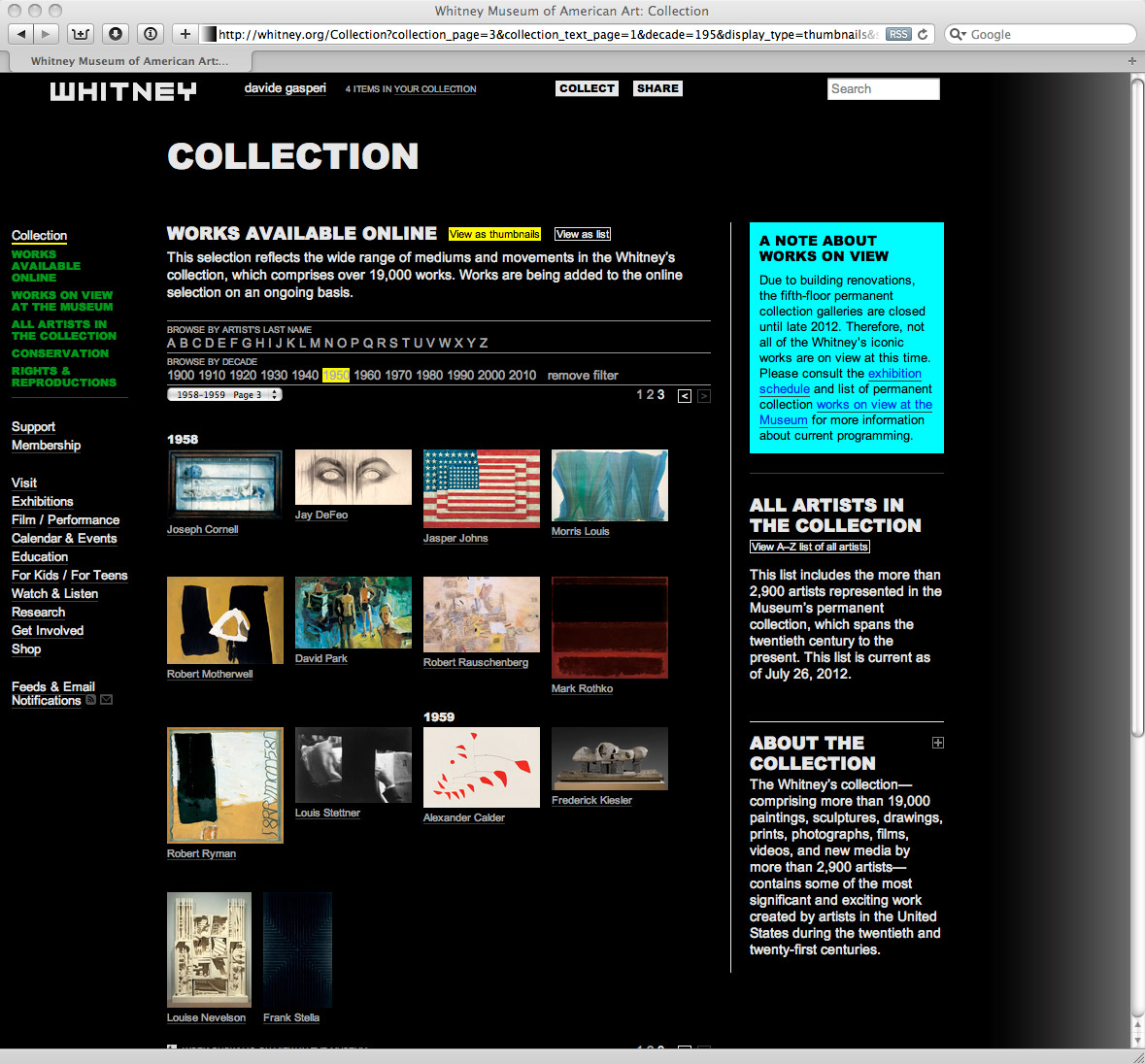The height and width of the screenshot is (1064, 1145).
Task: Click the next page right arrow pager
Action: click(704, 395)
